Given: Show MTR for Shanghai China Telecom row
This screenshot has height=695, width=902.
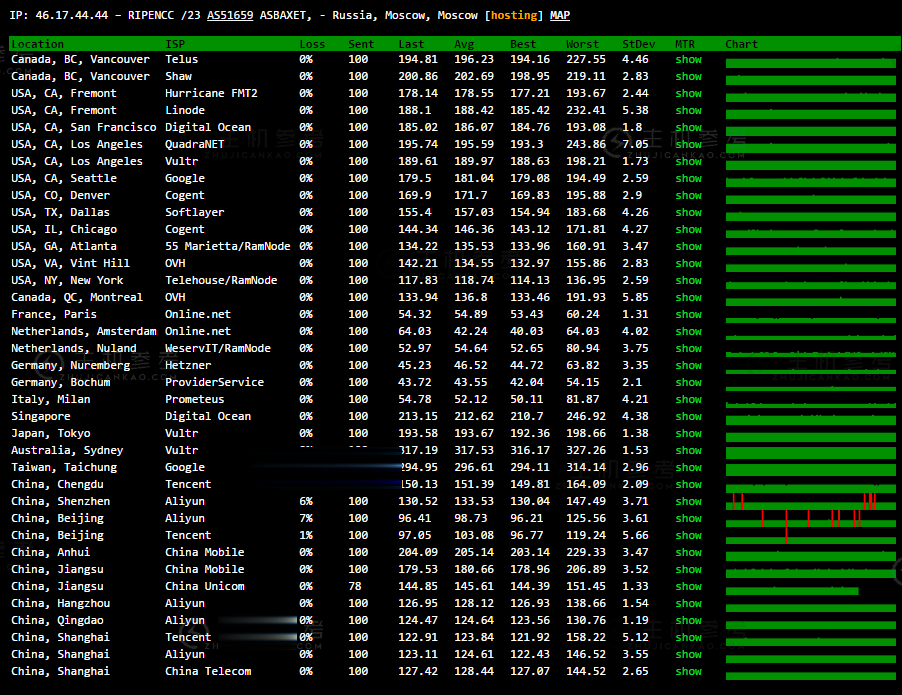Looking at the screenshot, I should click(x=689, y=671).
